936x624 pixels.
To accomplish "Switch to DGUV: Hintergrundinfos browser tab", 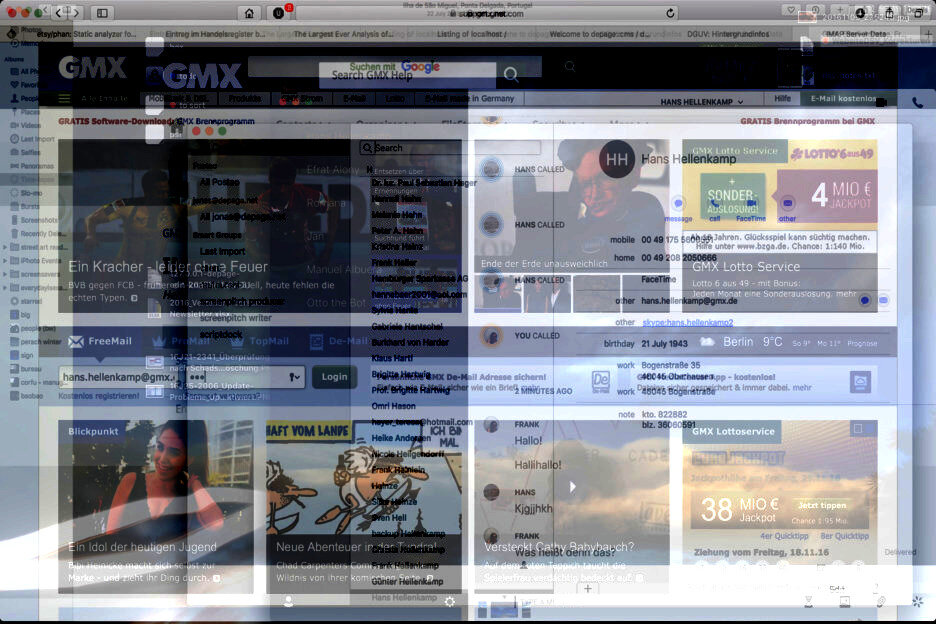I will [728, 34].
